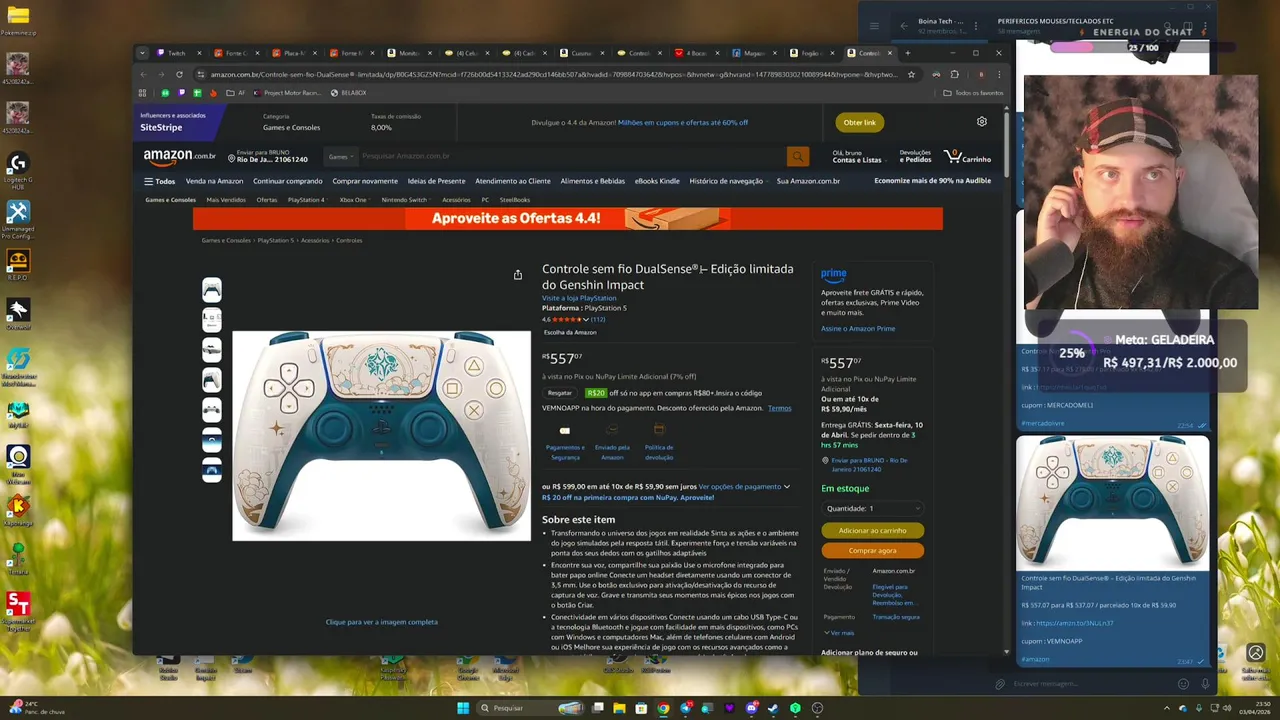This screenshot has height=720, width=1280.
Task: Click the main DualSense product image
Action: (x=381, y=436)
